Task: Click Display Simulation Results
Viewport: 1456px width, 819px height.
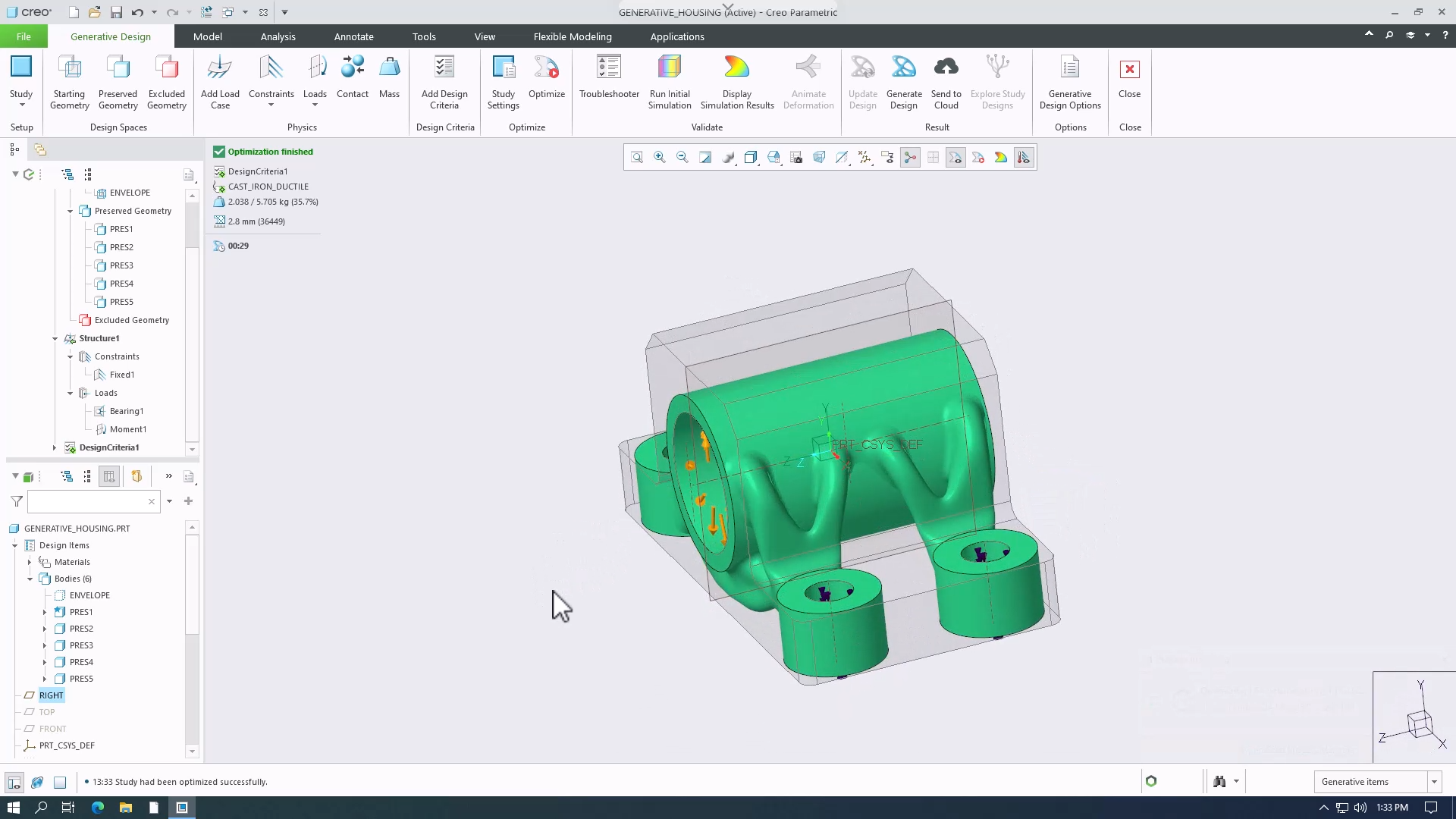Action: (x=736, y=83)
